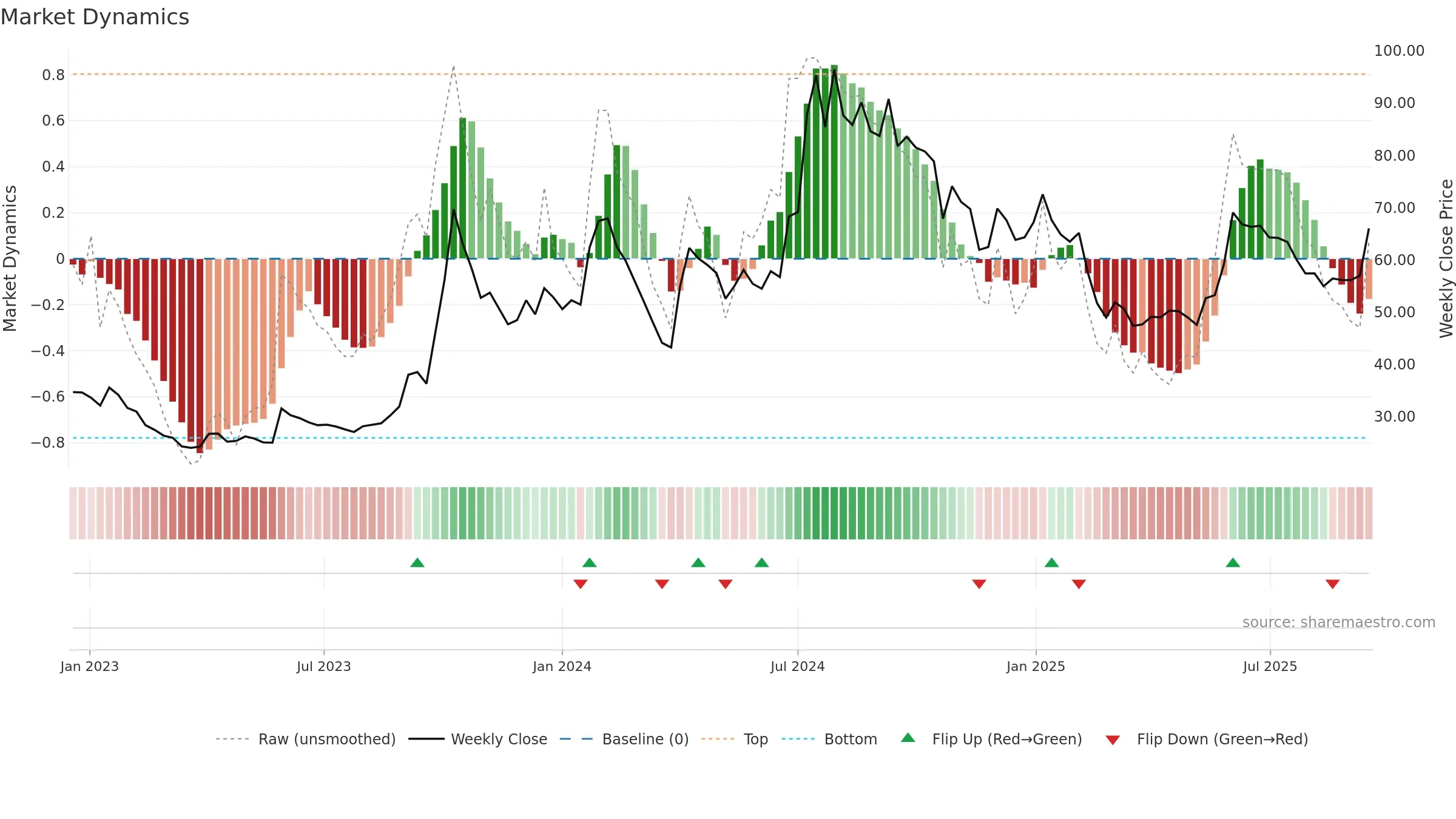
Task: Click the 0.6 left axis tick label
Action: pos(53,121)
